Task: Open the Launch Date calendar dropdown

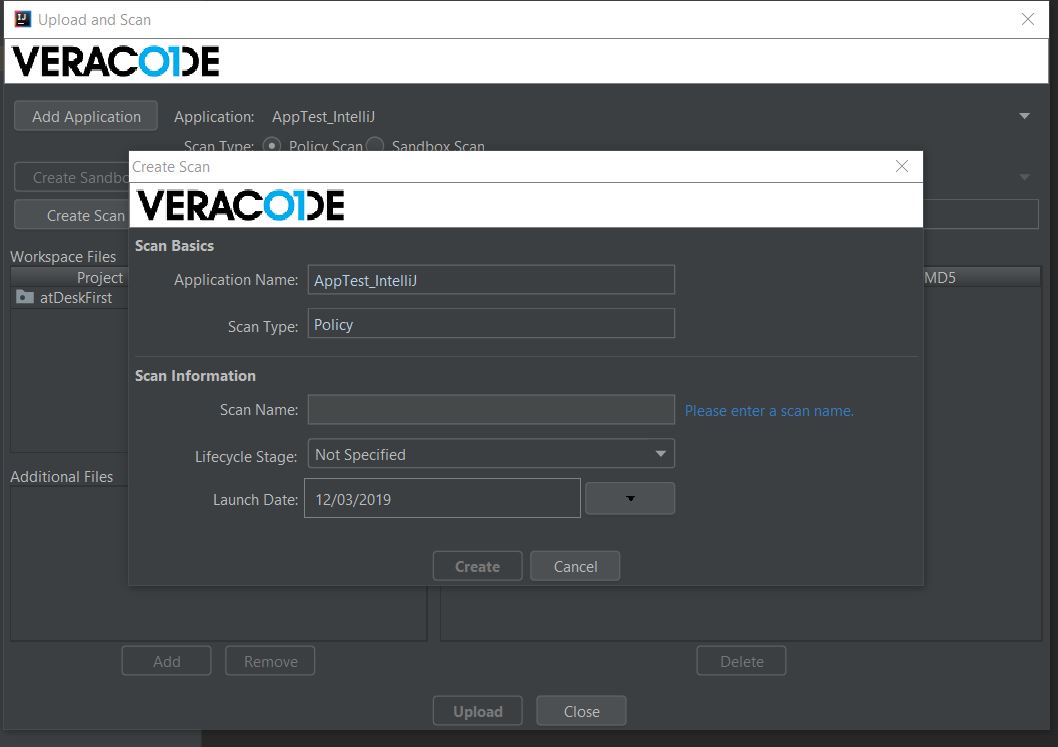Action: [x=630, y=499]
